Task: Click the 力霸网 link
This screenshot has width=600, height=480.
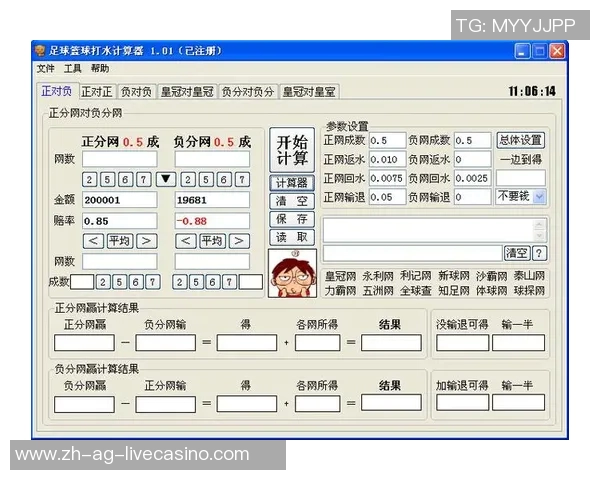Action: click(340, 291)
